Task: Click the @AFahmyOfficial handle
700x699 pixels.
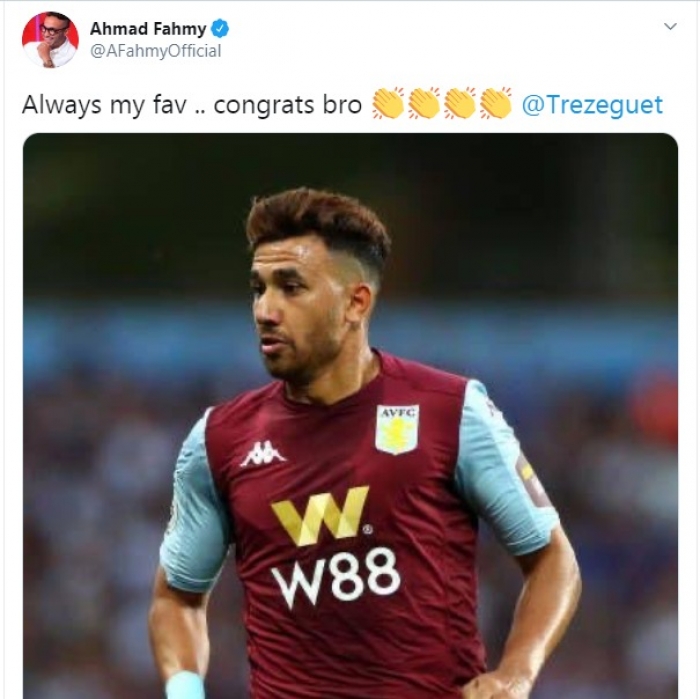Action: (156, 51)
